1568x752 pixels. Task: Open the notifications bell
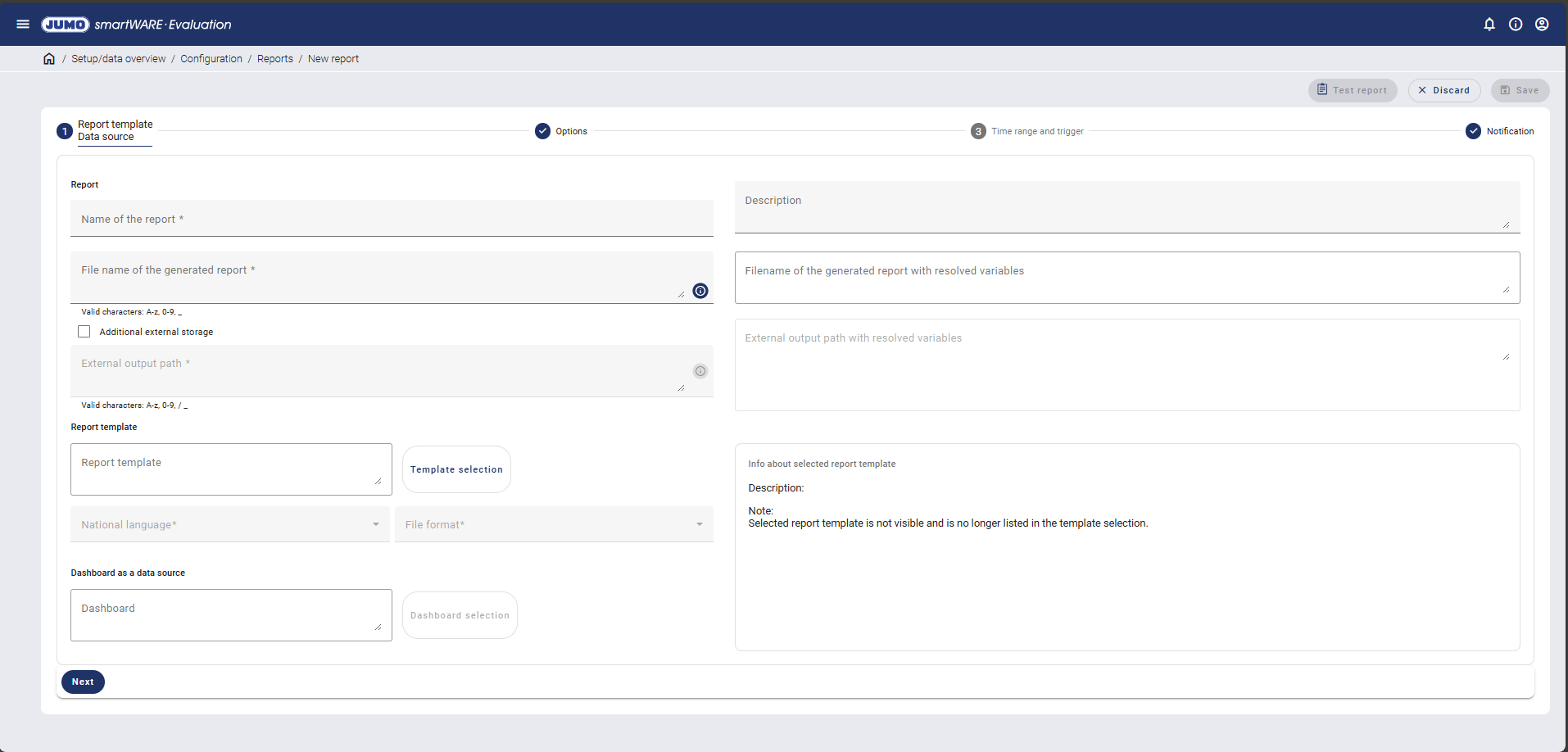point(1489,25)
